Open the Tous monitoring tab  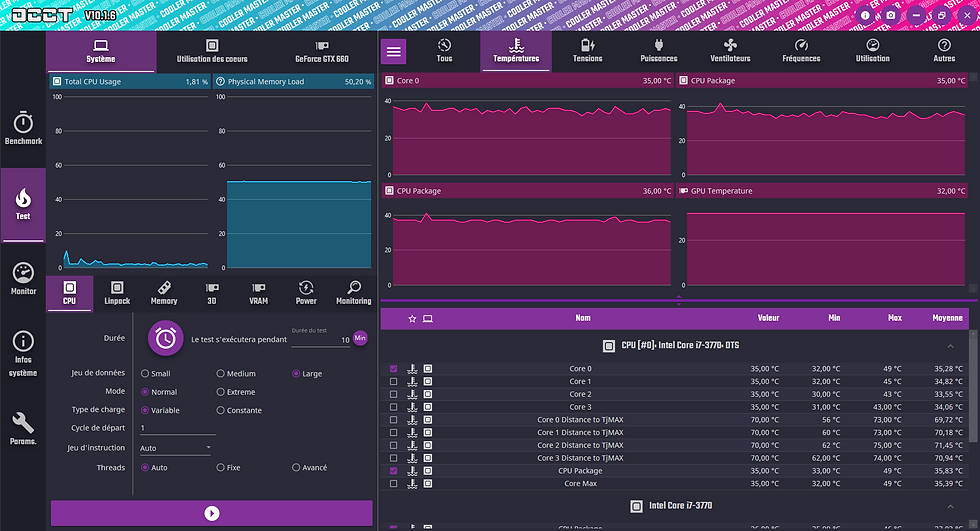coord(444,51)
